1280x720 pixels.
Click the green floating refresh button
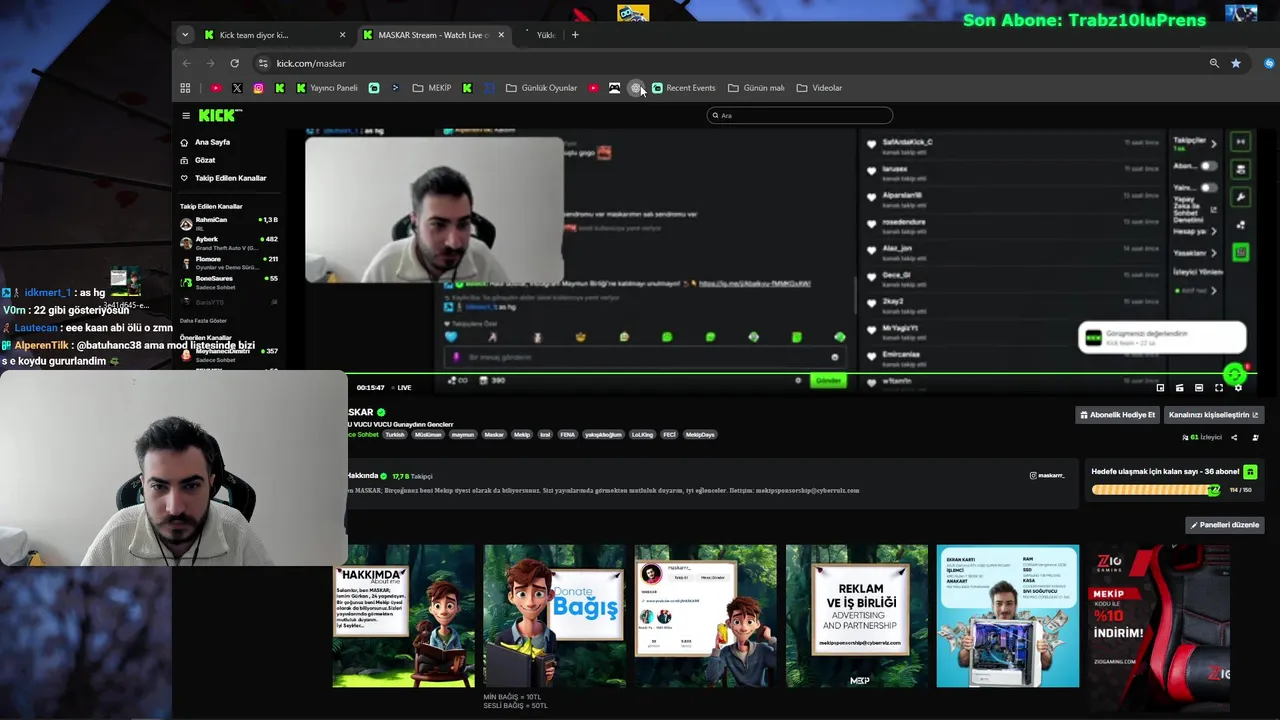pos(1235,375)
